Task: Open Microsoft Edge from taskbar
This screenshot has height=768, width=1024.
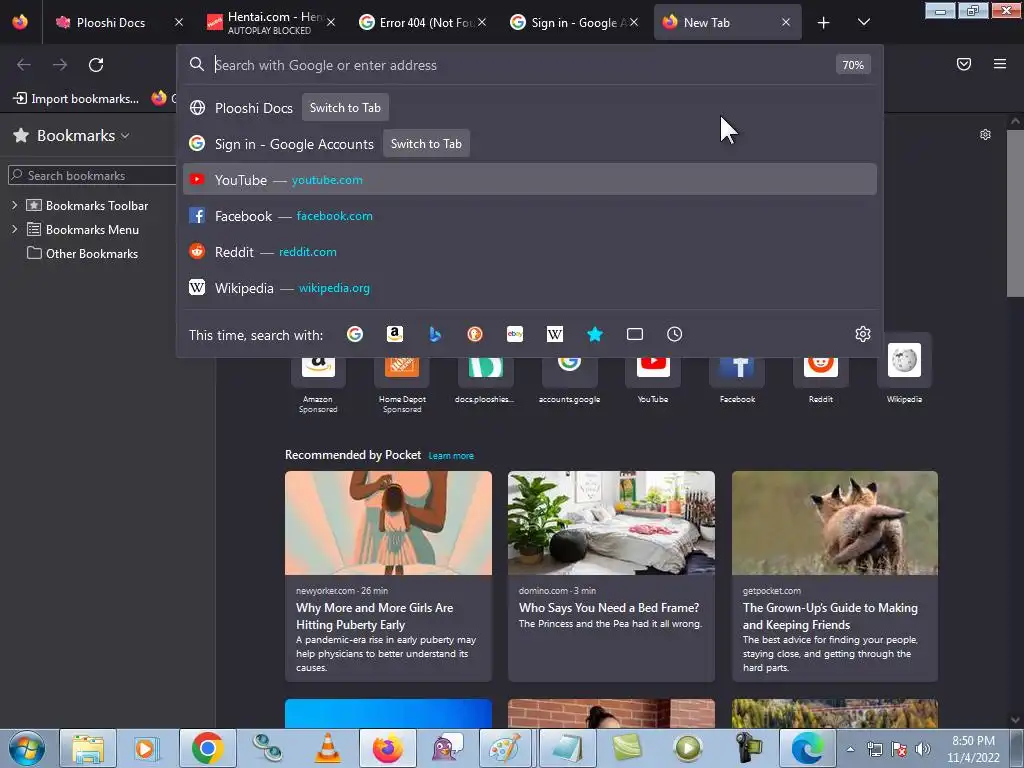Action: (807, 748)
